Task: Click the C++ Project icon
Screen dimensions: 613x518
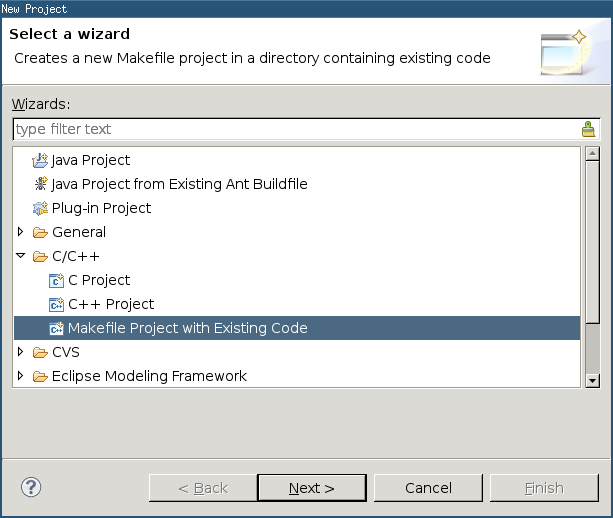Action: 56,304
